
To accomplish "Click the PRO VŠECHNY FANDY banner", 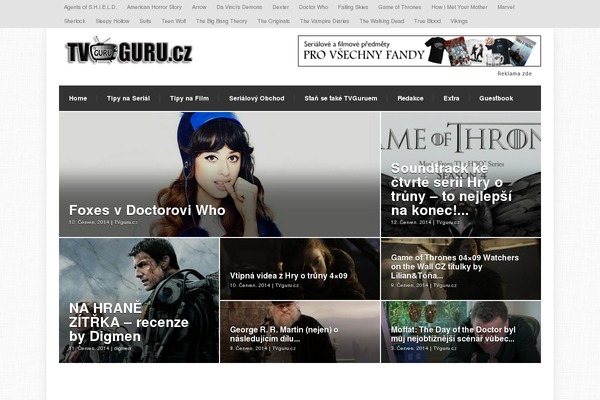I will [419, 51].
